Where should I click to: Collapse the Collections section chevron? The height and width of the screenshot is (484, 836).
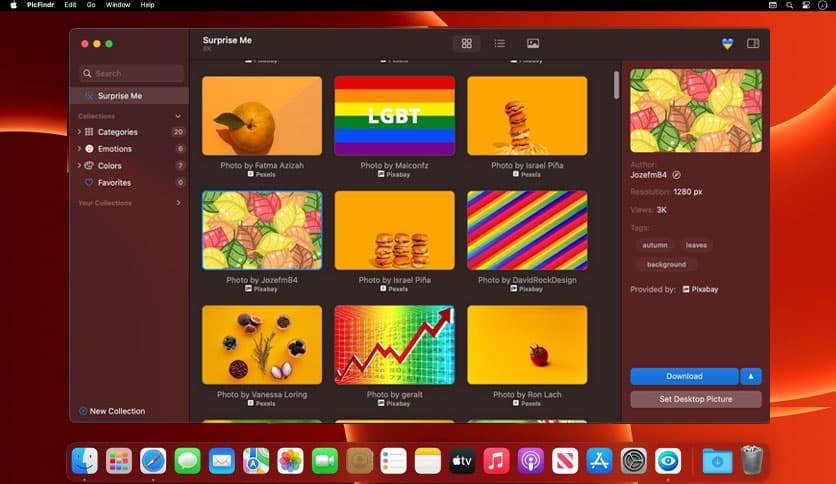coord(178,116)
